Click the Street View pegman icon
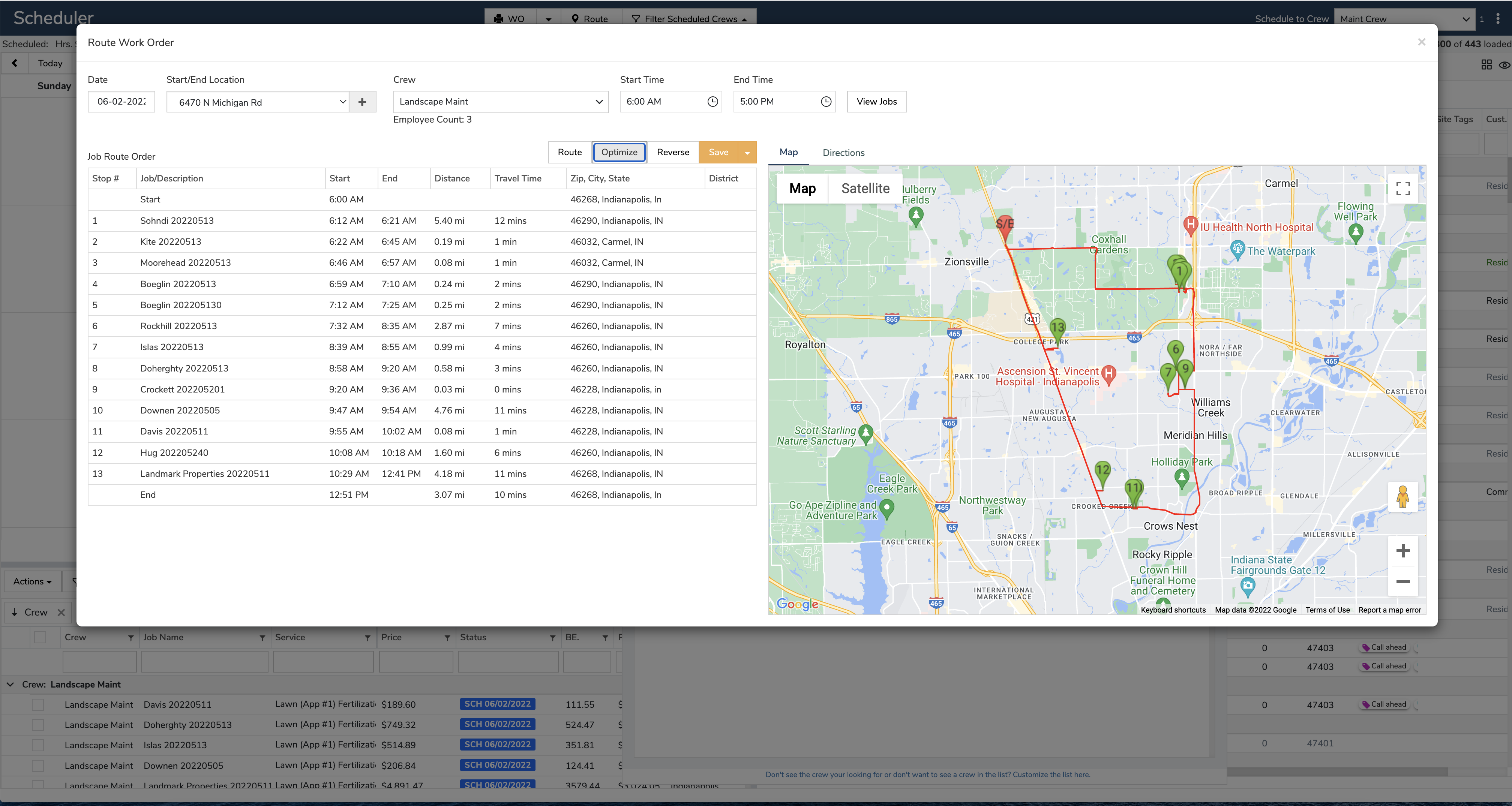The width and height of the screenshot is (1512, 806). click(1403, 497)
